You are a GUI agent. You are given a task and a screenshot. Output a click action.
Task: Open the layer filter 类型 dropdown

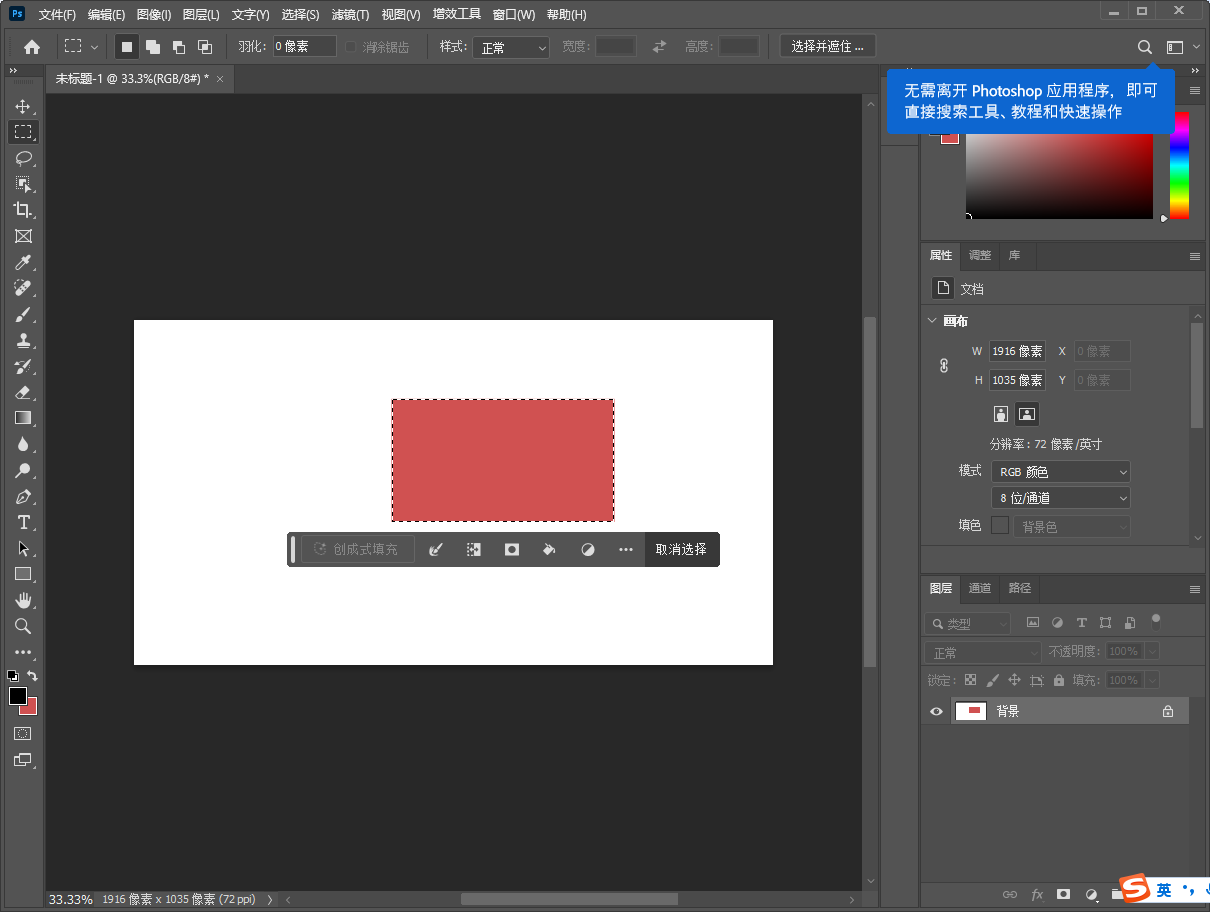click(x=968, y=623)
